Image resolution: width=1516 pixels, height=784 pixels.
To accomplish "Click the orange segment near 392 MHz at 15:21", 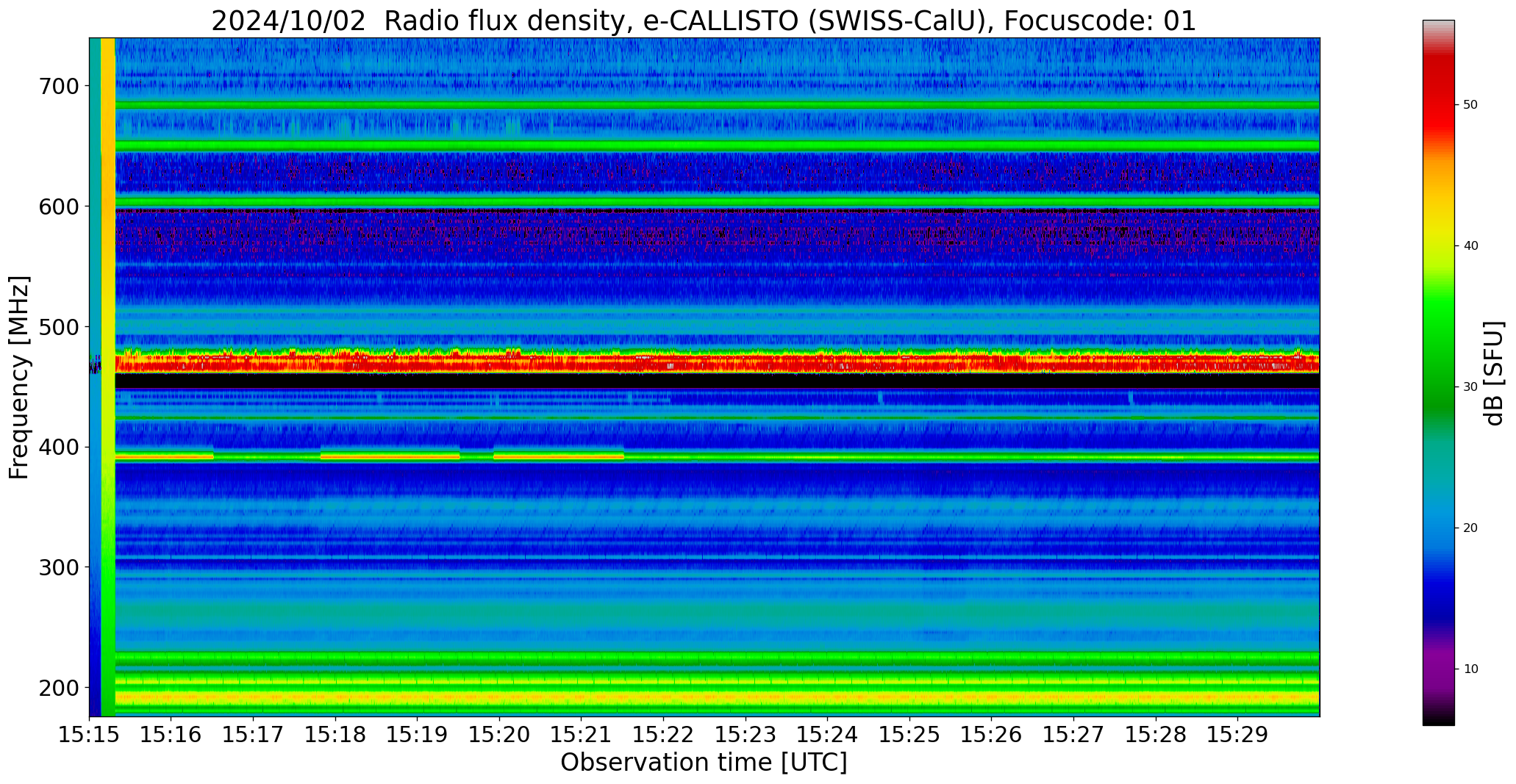I will coord(559,456).
